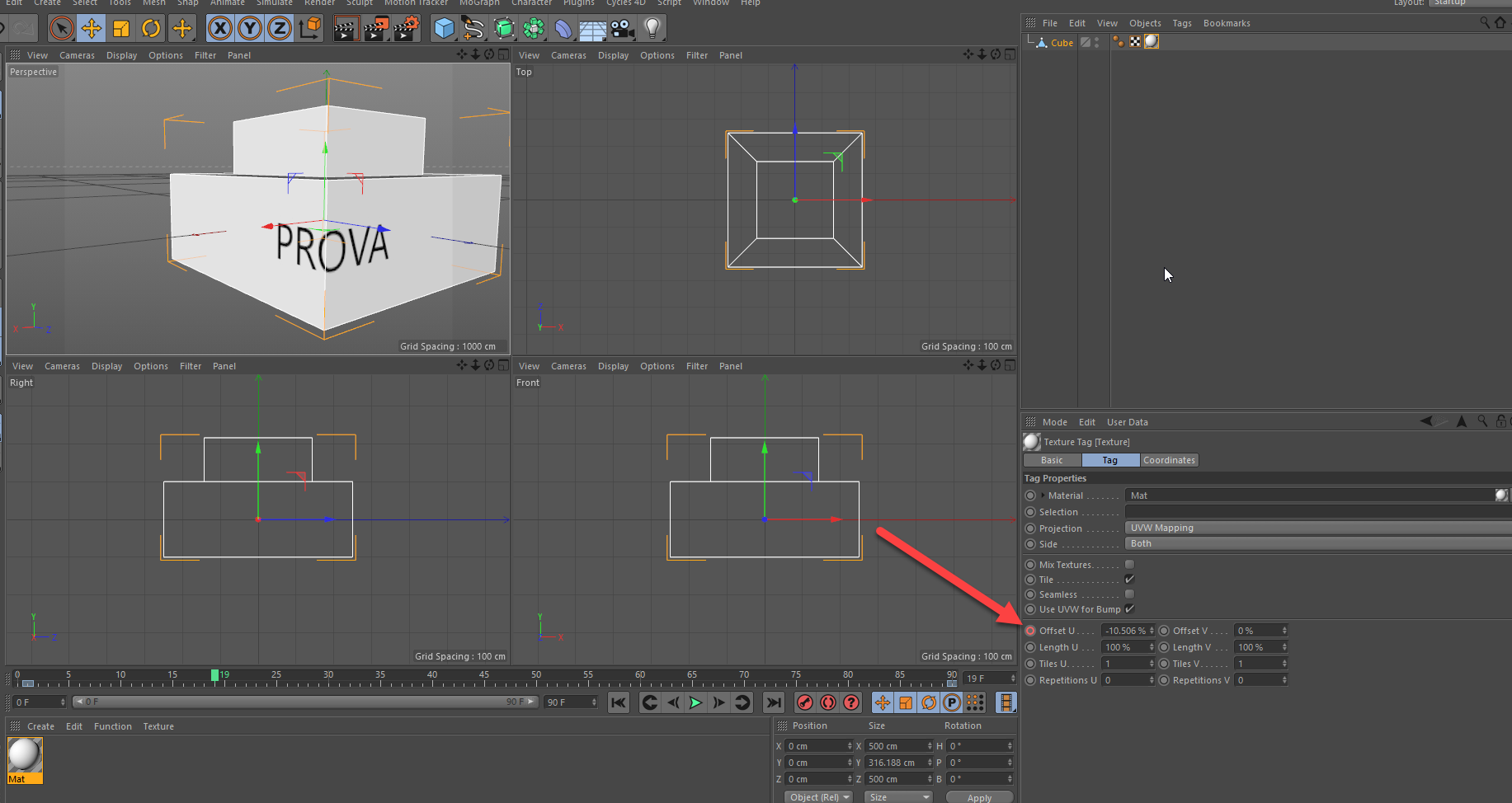Activate the Move tool in top toolbar
The width and height of the screenshot is (1512, 803).
pyautogui.click(x=92, y=29)
